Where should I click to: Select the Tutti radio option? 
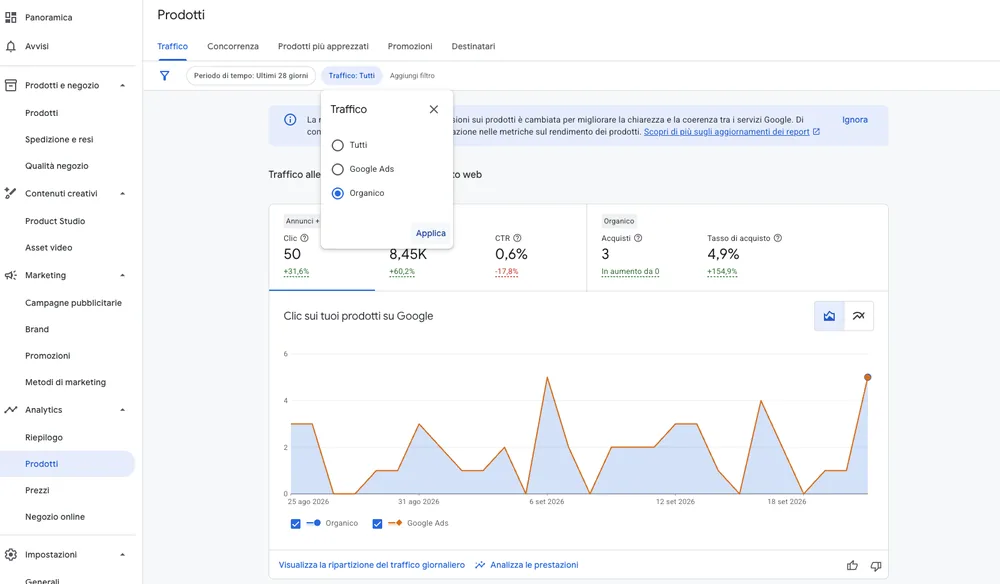(x=337, y=145)
